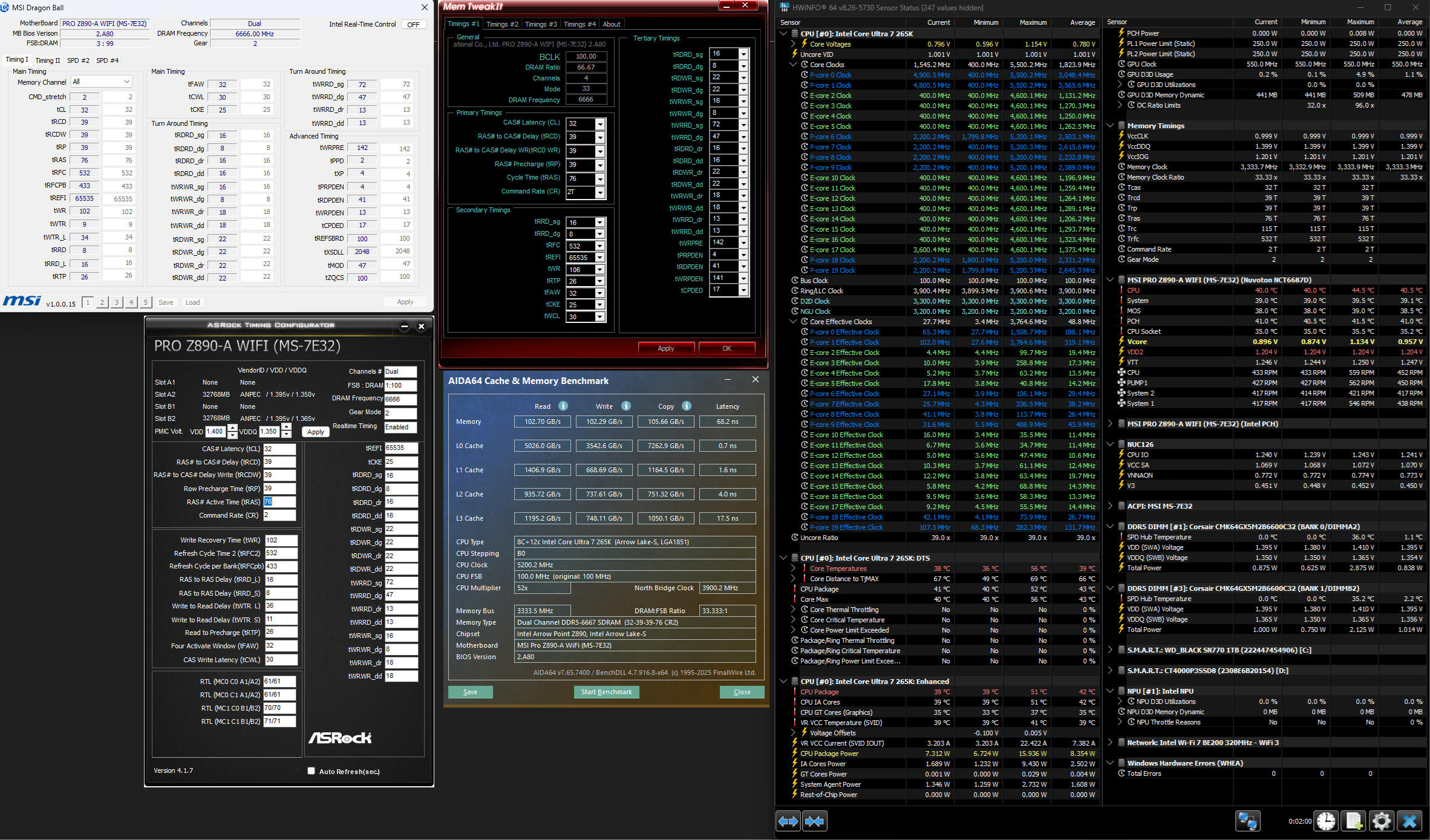Click the info icon next to AIDA64 Copy
1430x840 pixels.
(x=687, y=406)
